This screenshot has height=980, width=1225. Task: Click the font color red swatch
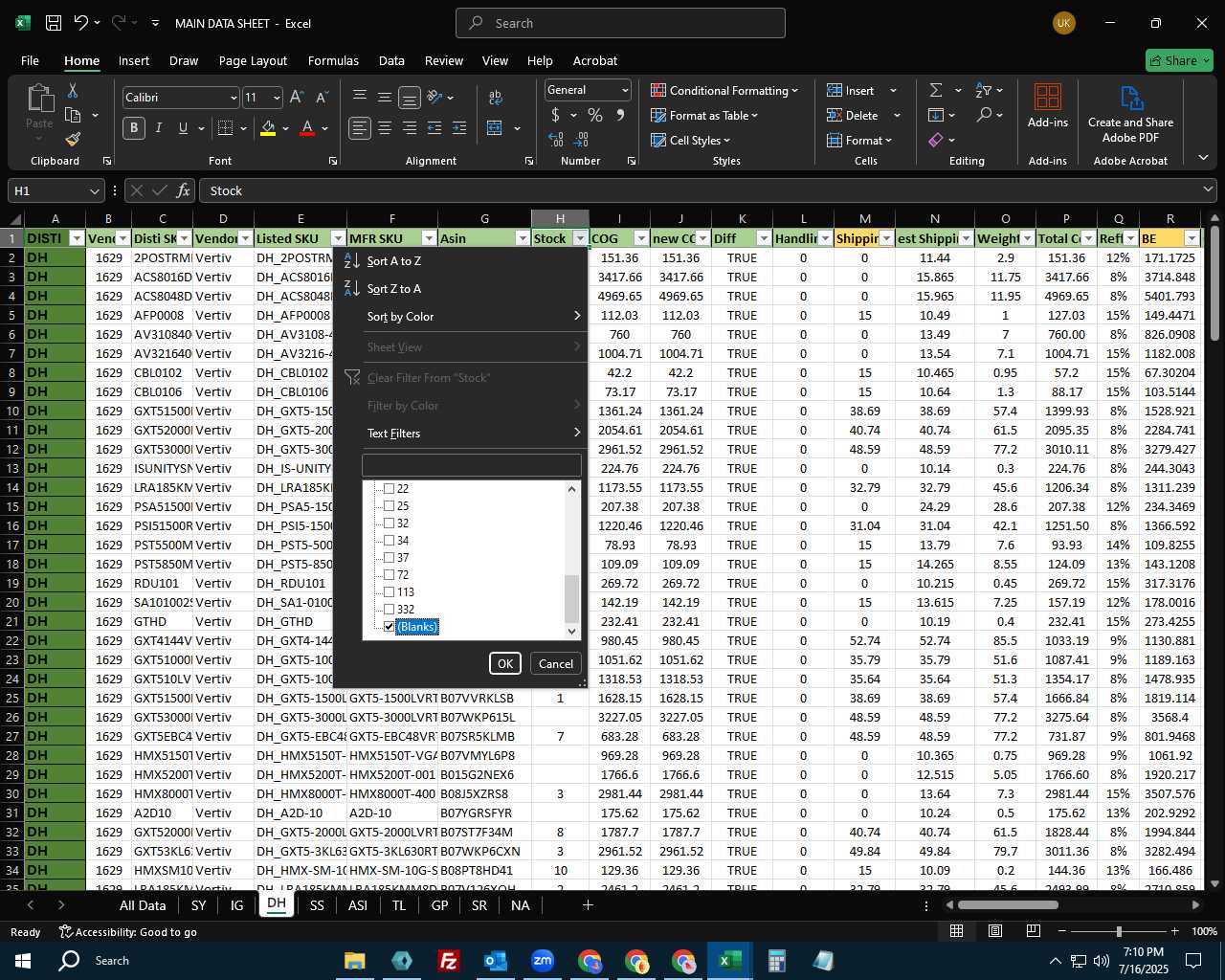(307, 128)
